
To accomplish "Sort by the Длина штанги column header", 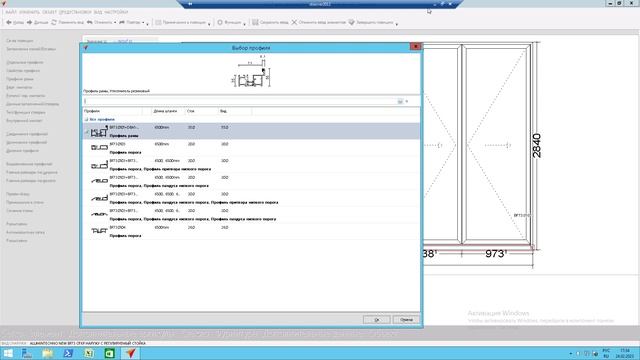I will [168, 111].
